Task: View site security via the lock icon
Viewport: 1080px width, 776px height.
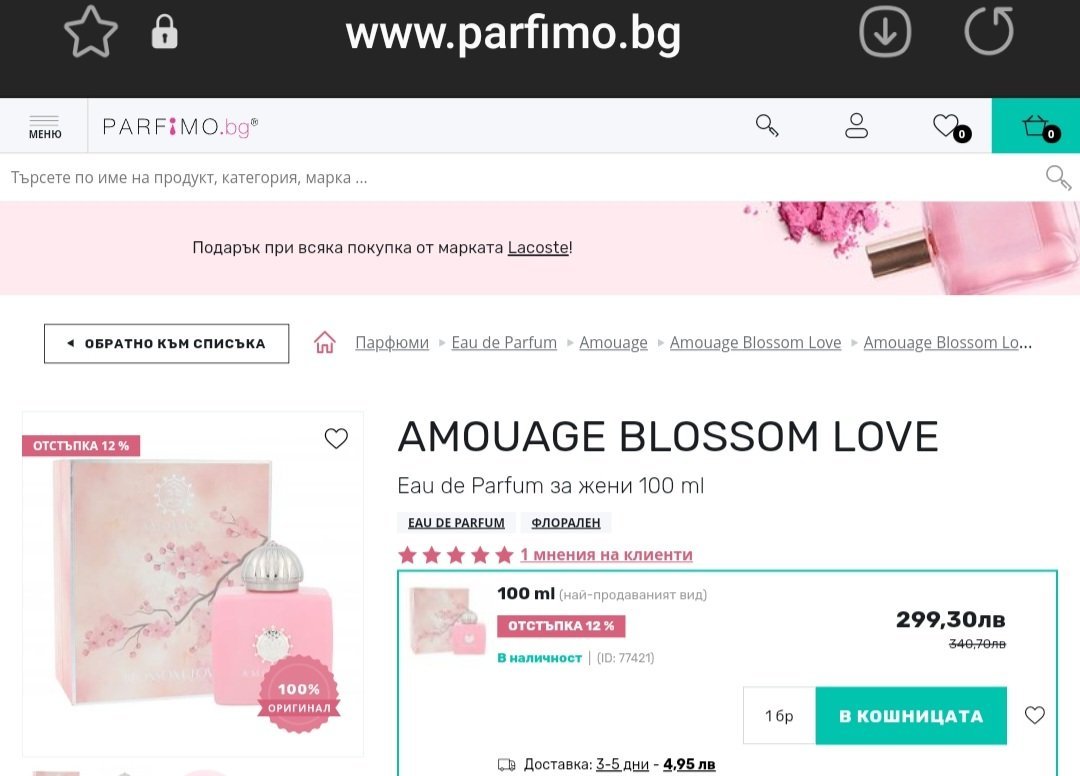Action: (x=165, y=32)
